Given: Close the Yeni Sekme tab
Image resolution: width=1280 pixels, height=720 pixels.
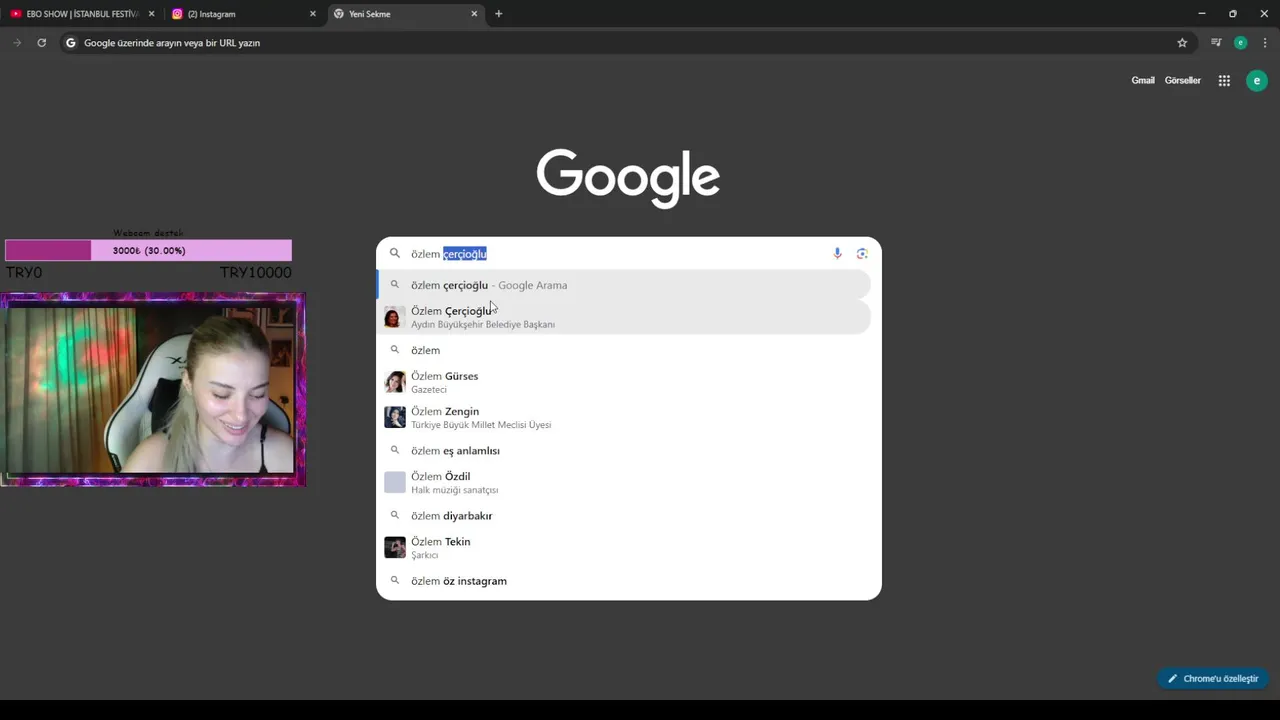Looking at the screenshot, I should 473,14.
